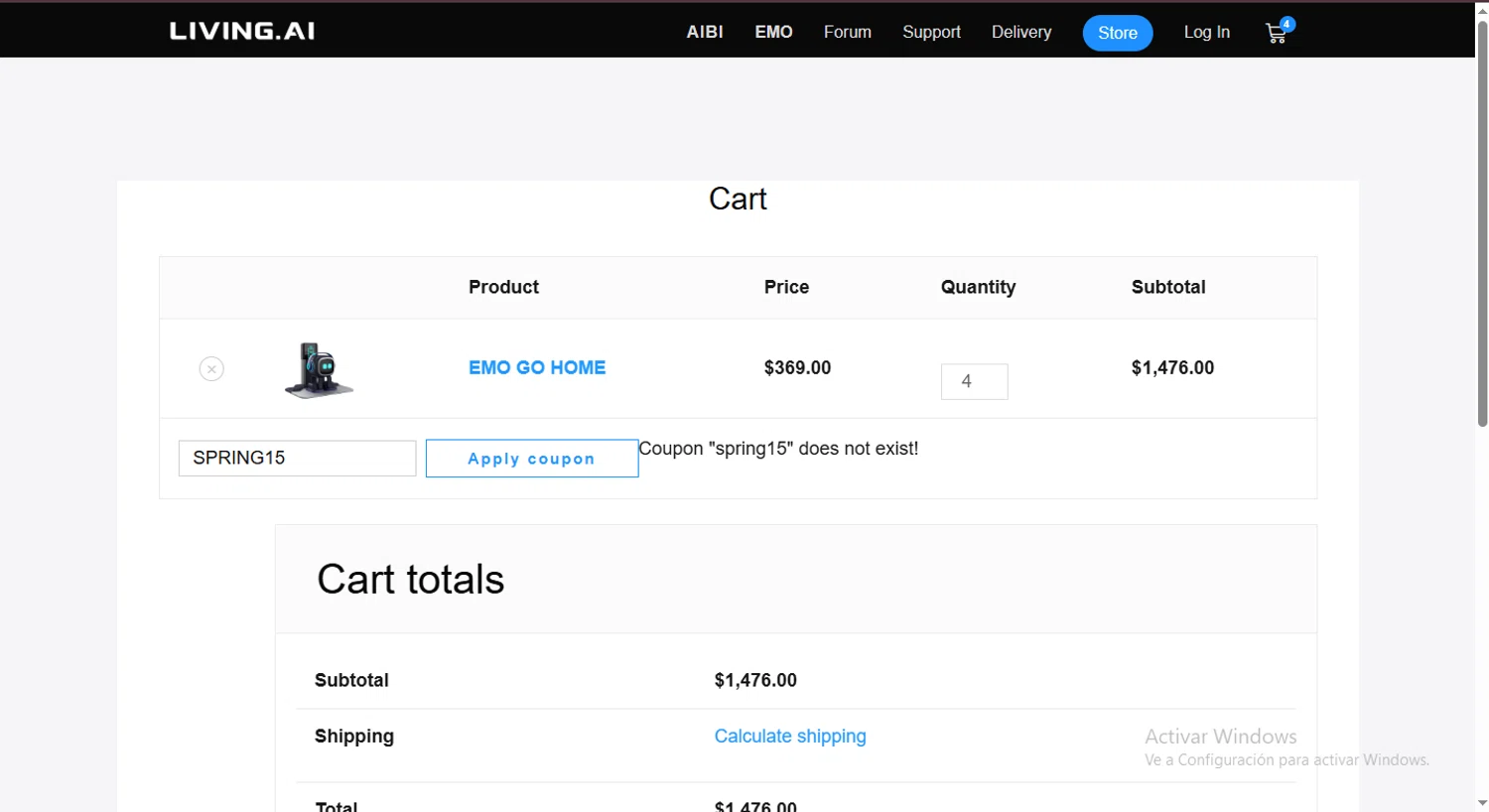Click the LIVING.AI logo

point(242,31)
